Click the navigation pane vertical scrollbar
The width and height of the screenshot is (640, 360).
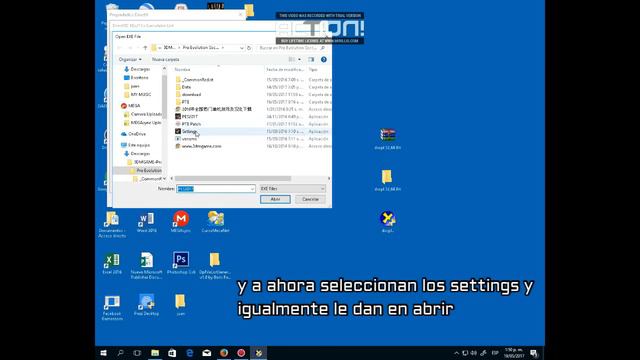click(x=164, y=98)
